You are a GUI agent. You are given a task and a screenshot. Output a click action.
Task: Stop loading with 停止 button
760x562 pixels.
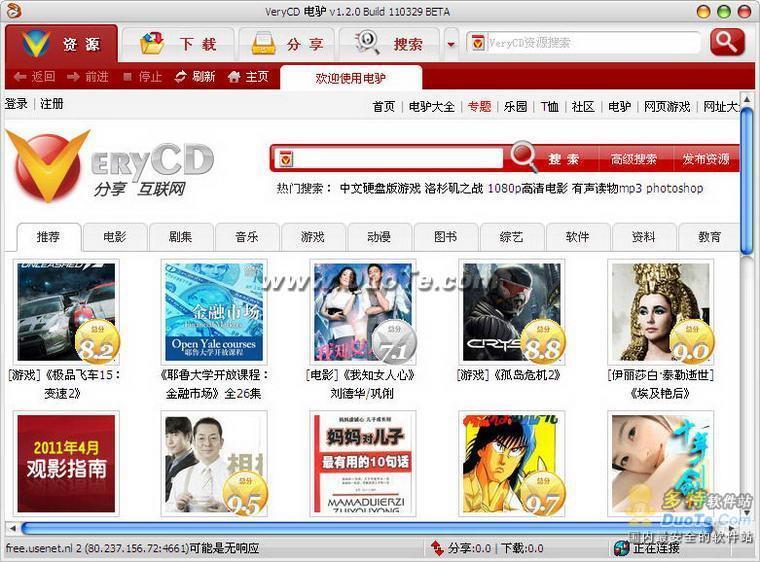(142, 77)
